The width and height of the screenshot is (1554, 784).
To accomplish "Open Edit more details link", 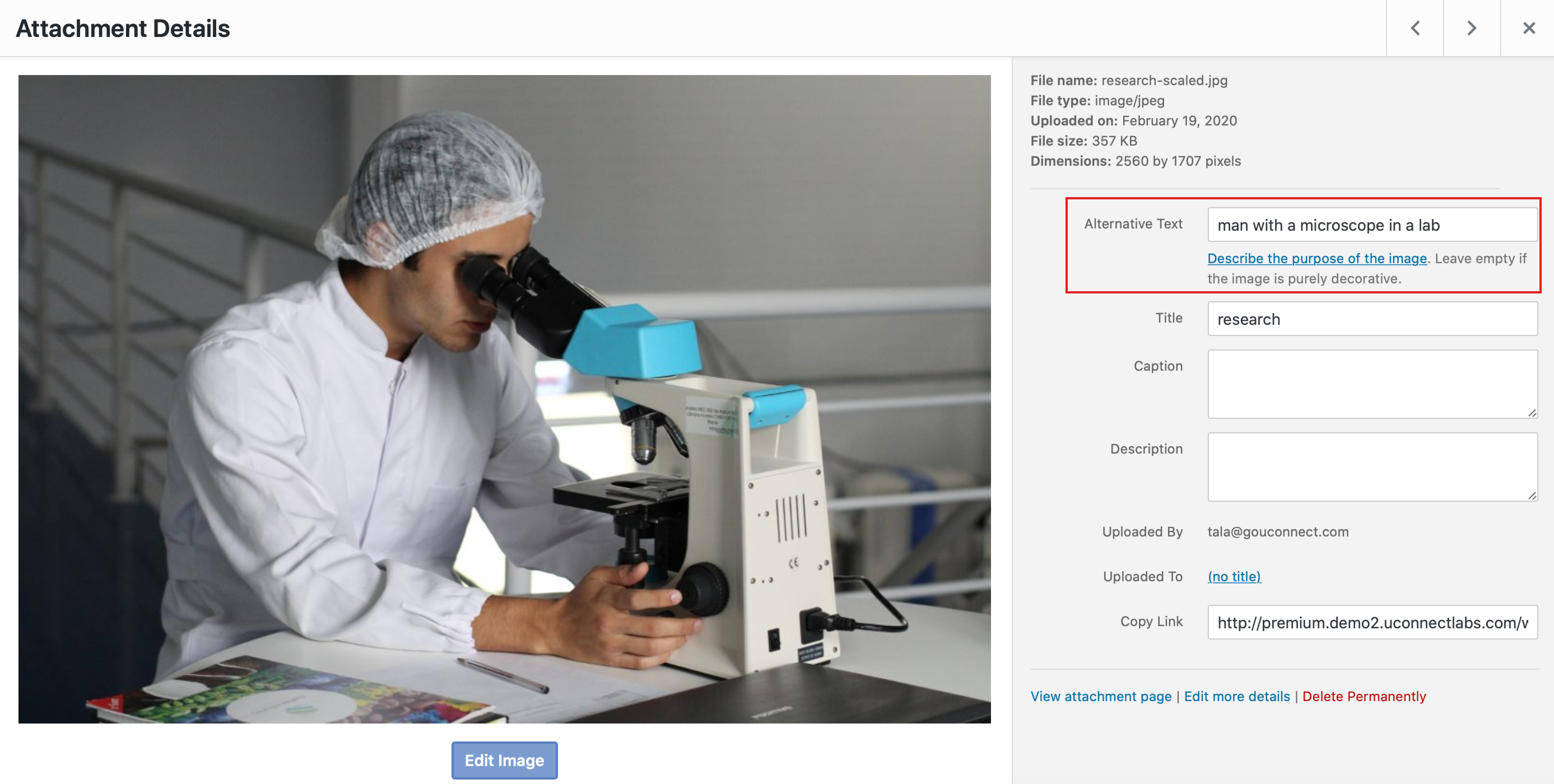I will (1237, 697).
